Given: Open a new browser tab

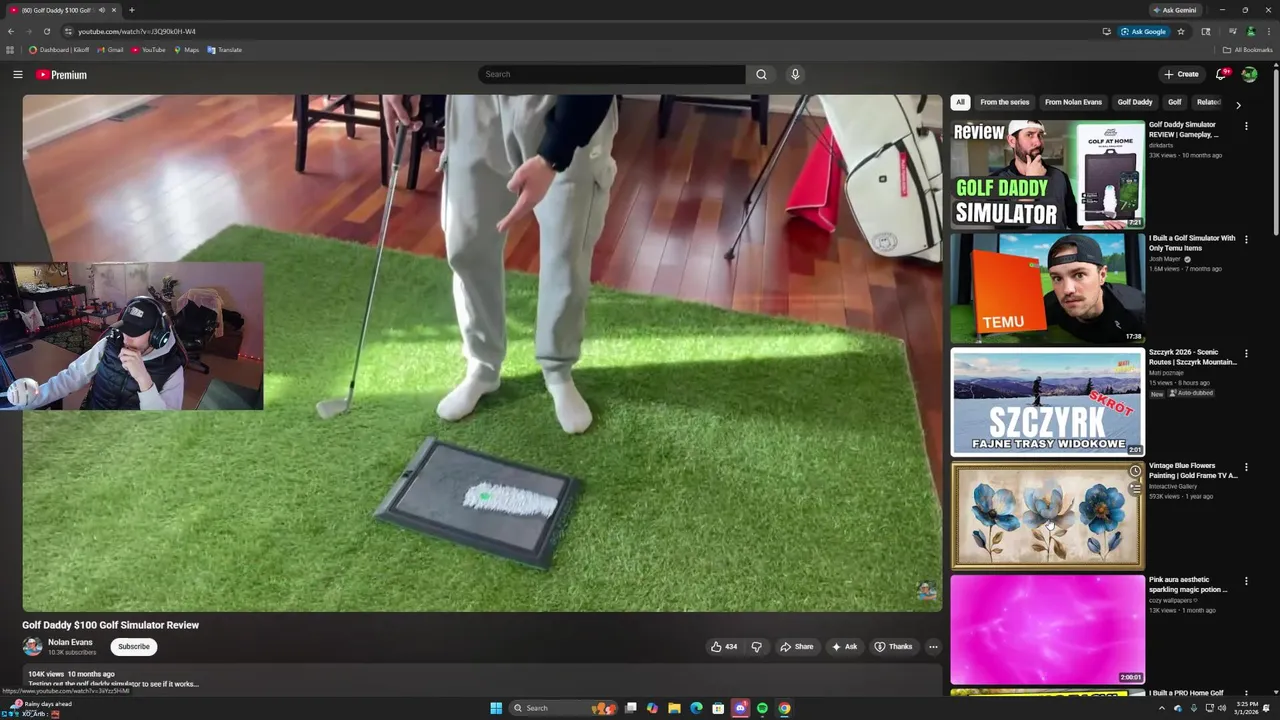Looking at the screenshot, I should 131,10.
